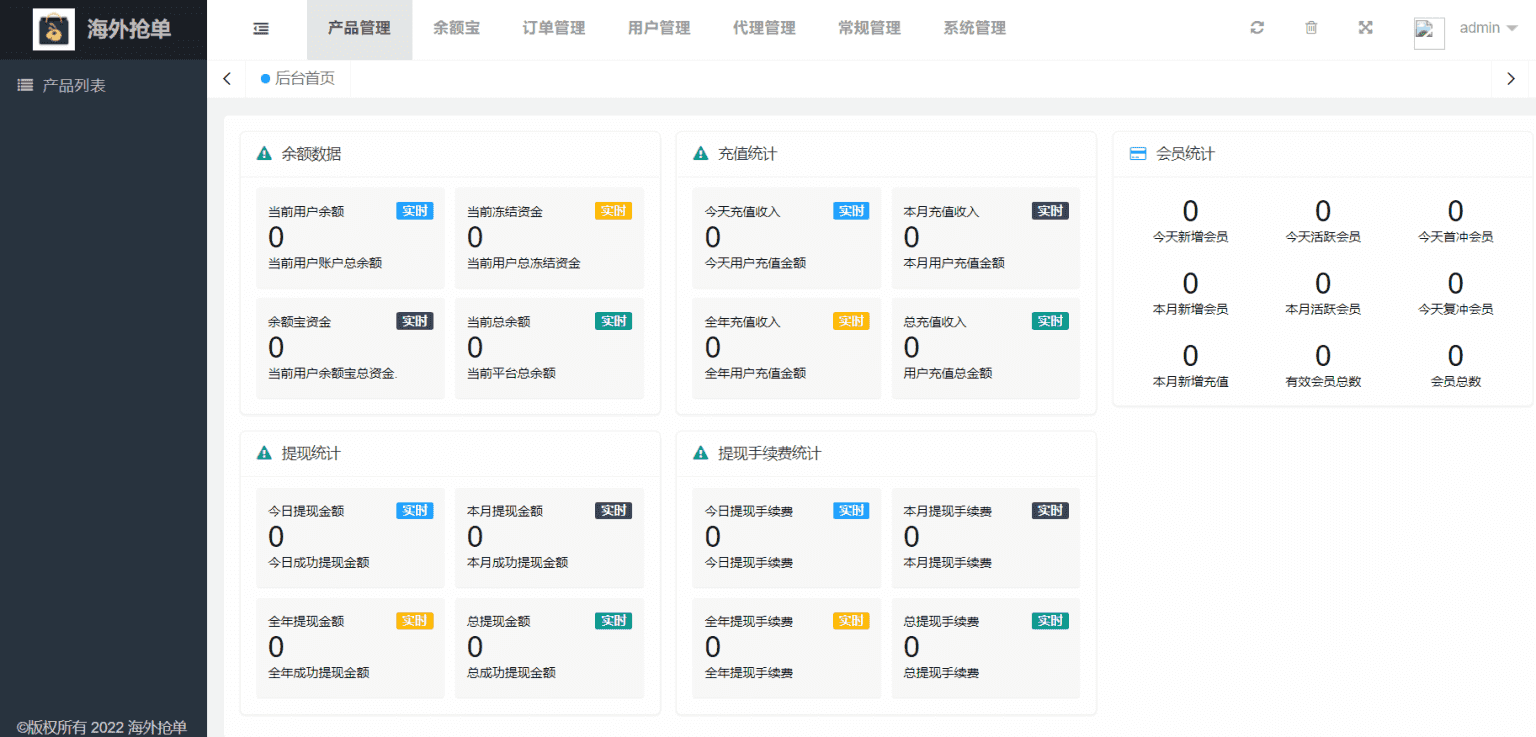Open the 系统管理 top menu
This screenshot has height=737, width=1536.
point(974,29)
